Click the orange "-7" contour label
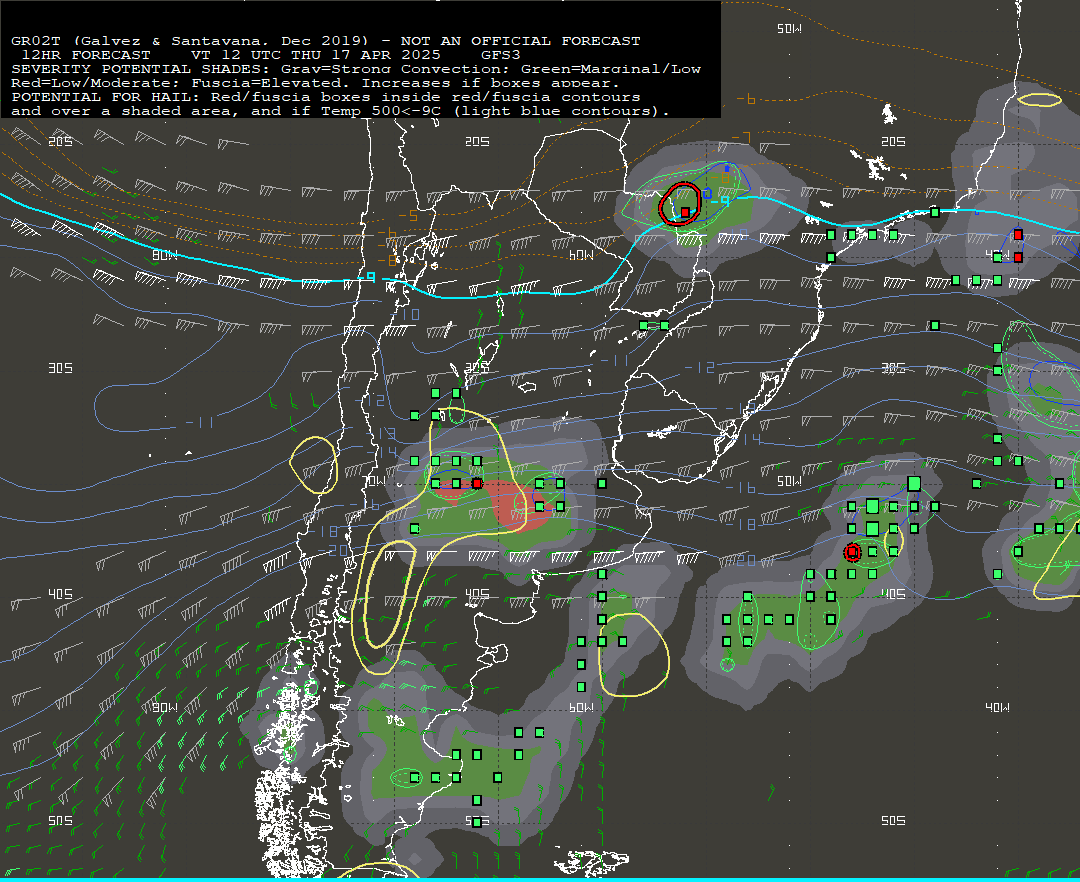The height and width of the screenshot is (882, 1080). [741, 138]
